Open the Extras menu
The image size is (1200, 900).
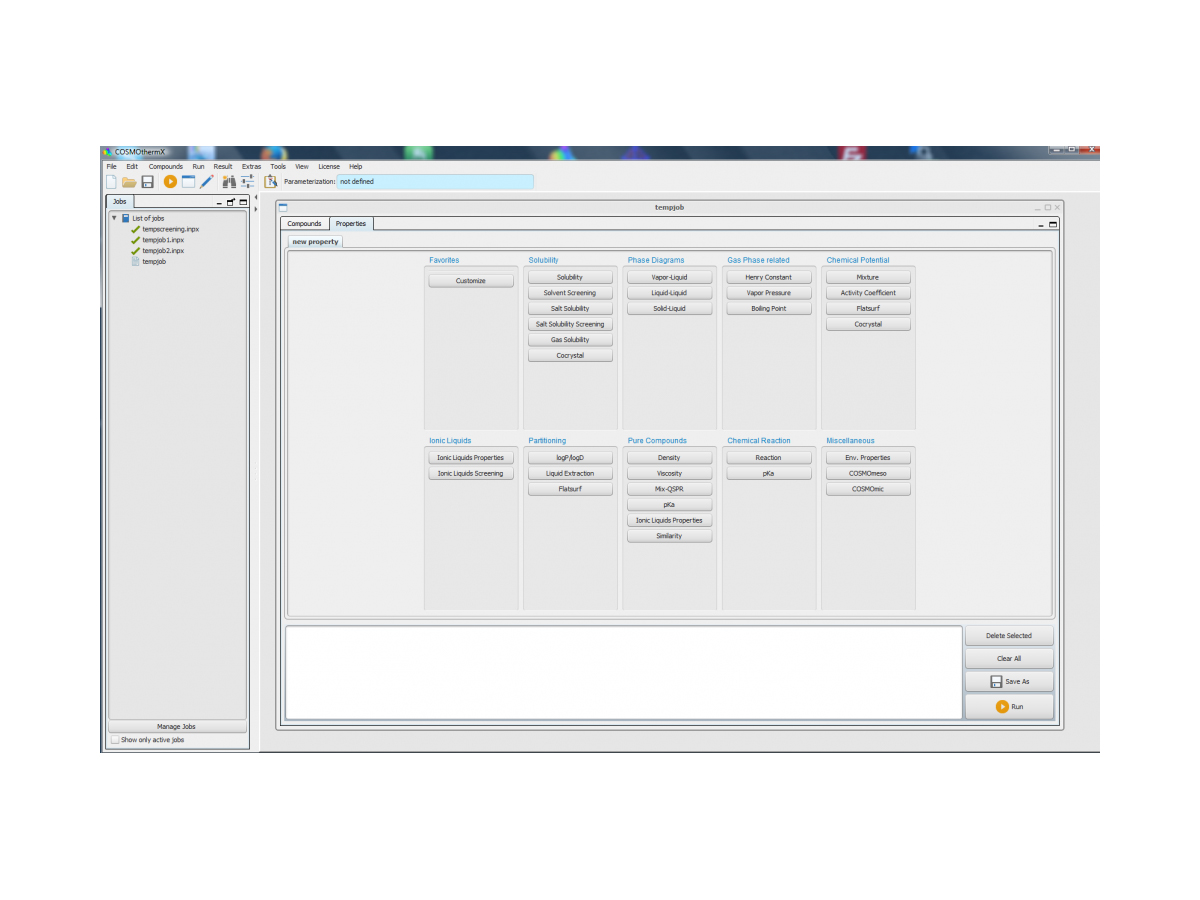[x=251, y=167]
